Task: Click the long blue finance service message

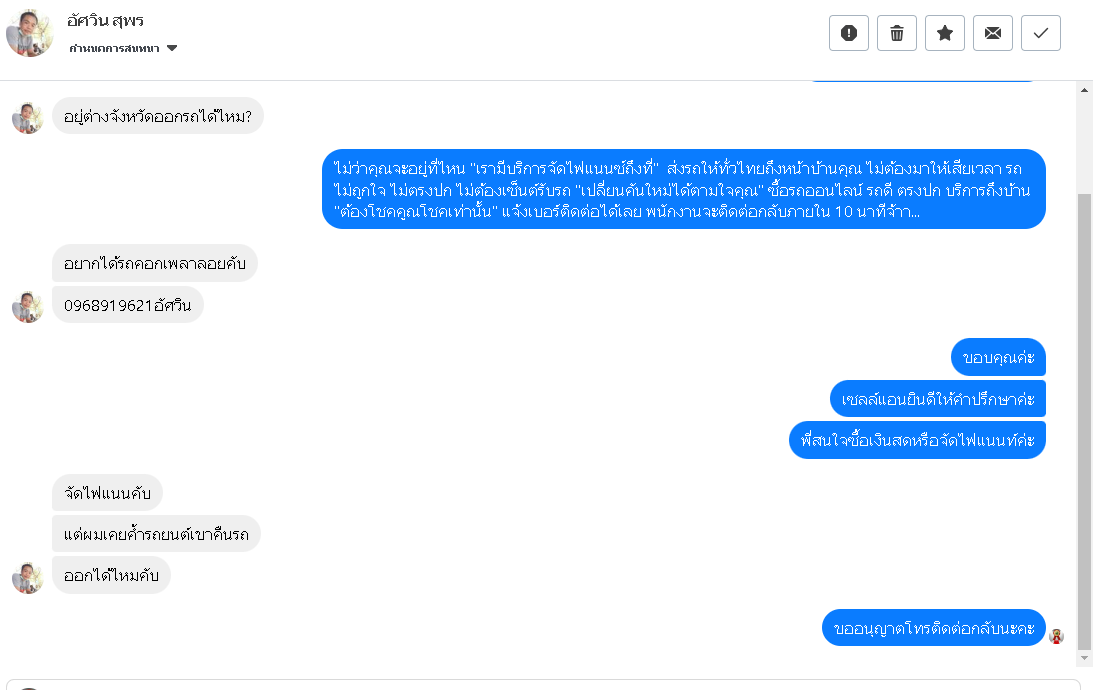Action: (x=684, y=189)
